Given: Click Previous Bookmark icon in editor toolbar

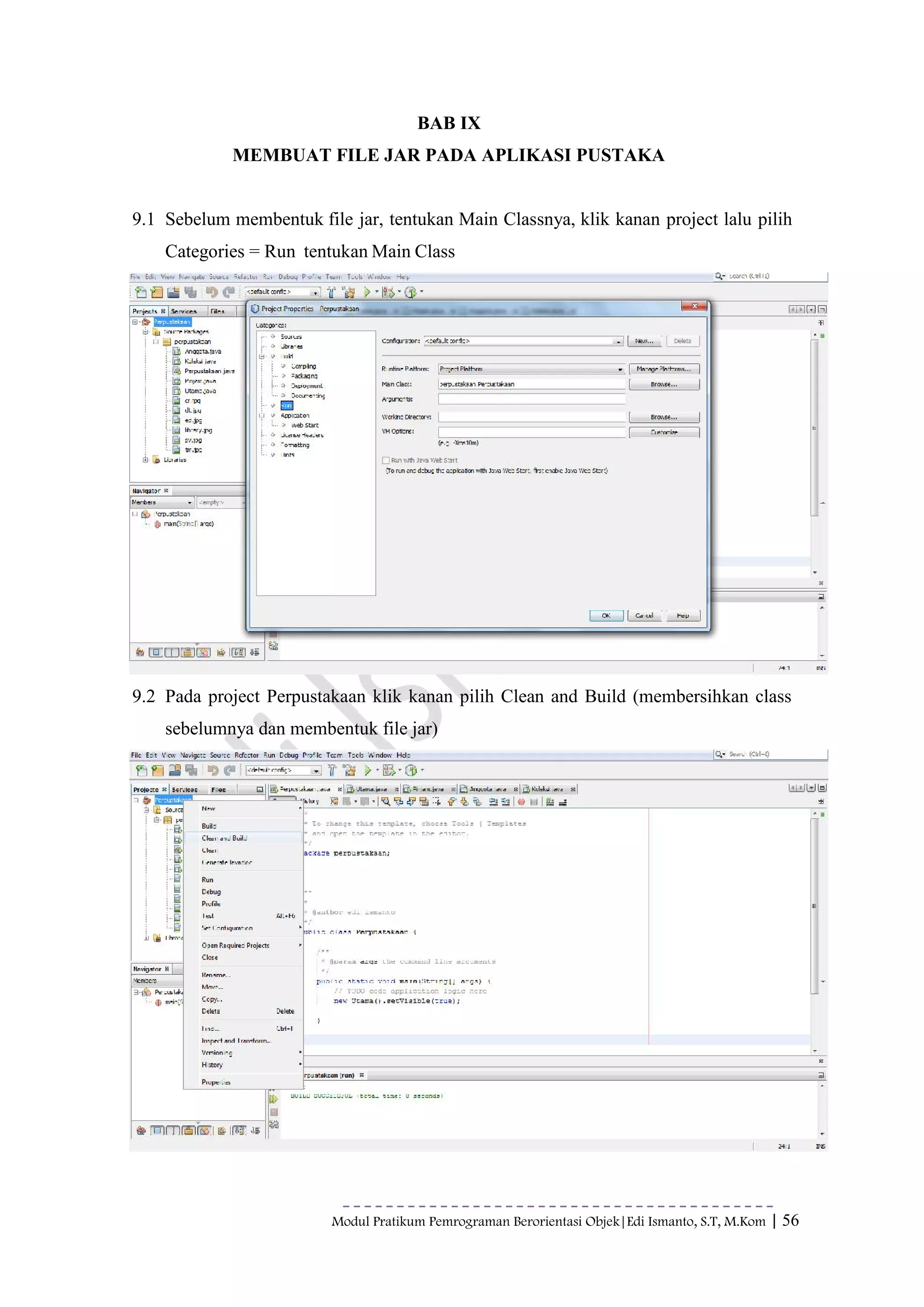Looking at the screenshot, I should 452,802.
